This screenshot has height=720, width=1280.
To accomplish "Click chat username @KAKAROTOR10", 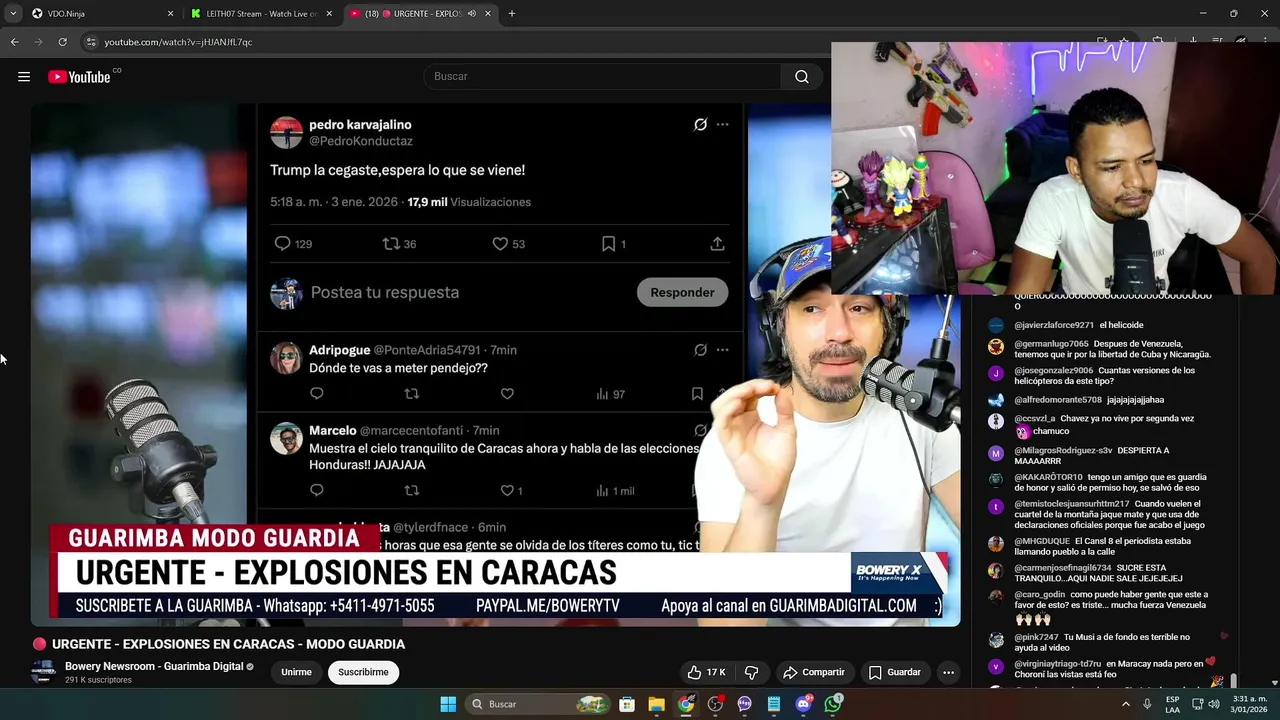I will tap(1048, 478).
